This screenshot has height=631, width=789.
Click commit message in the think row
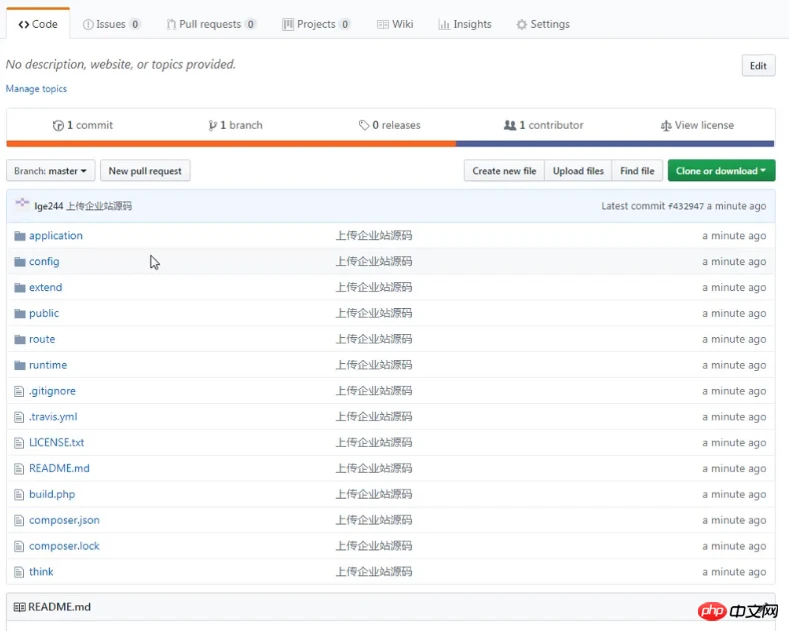(x=374, y=572)
